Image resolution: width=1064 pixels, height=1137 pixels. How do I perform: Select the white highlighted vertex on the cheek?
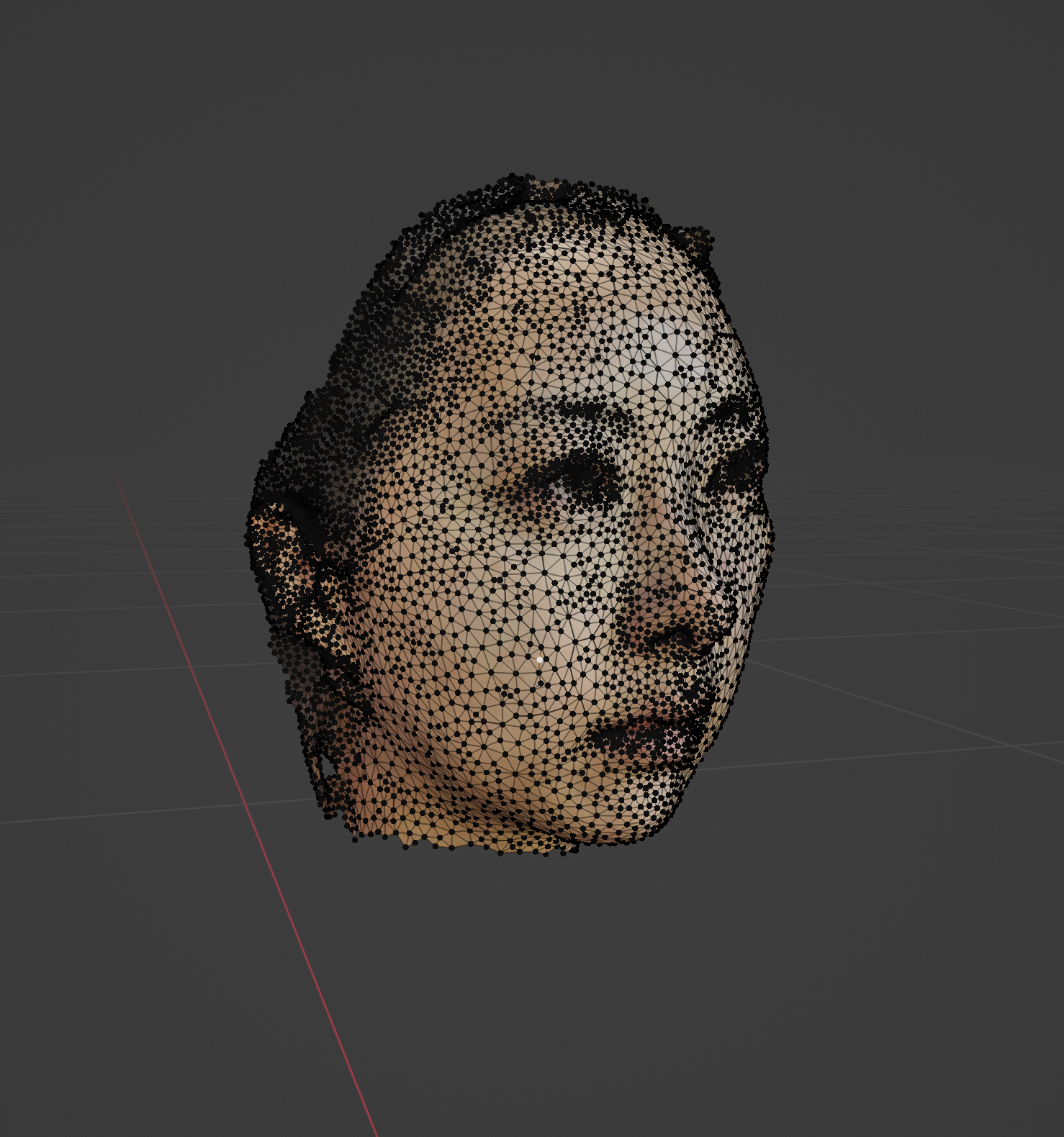(539, 659)
